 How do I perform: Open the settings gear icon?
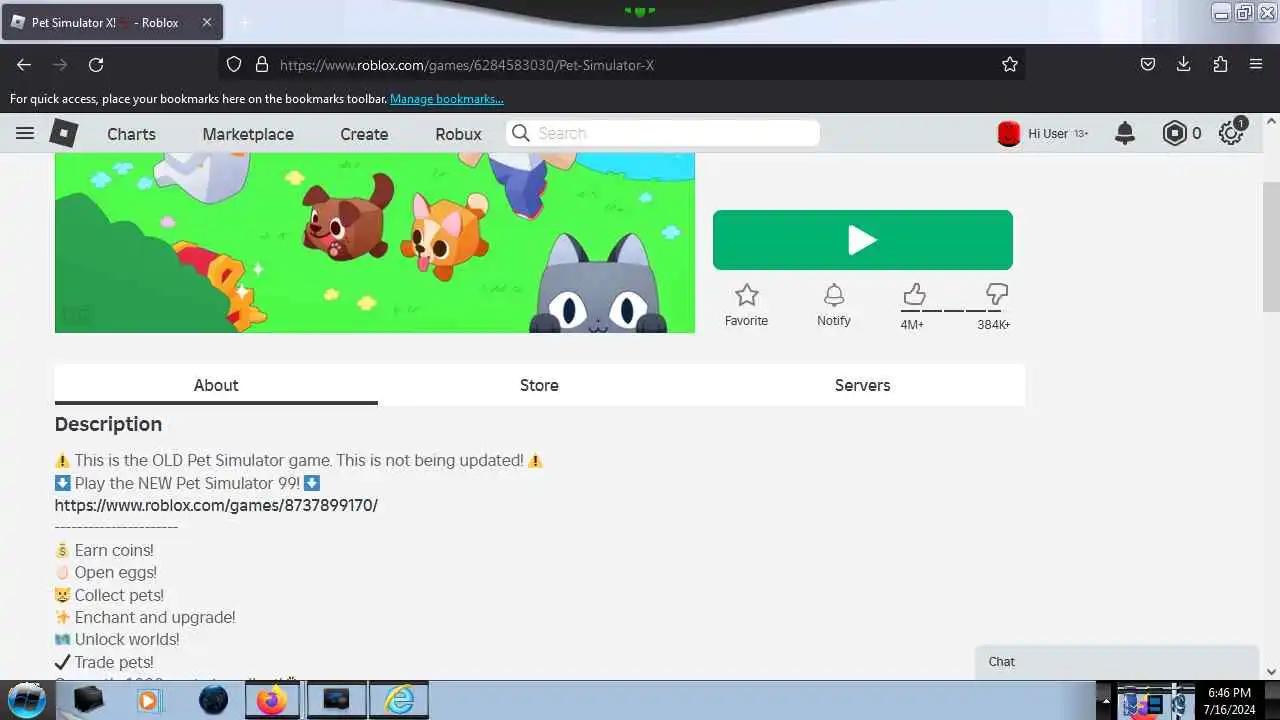(x=1230, y=133)
